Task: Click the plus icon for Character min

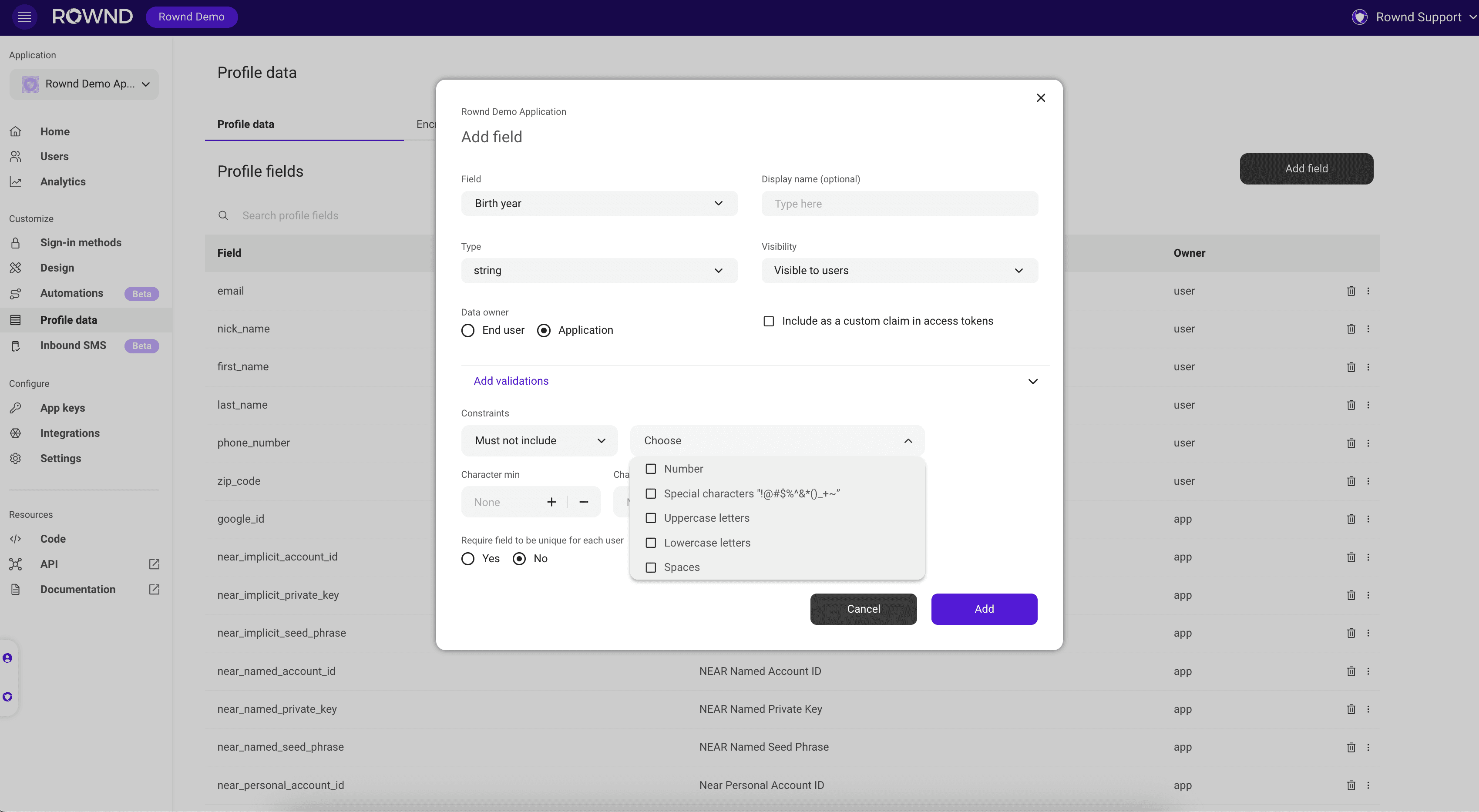Action: click(551, 502)
